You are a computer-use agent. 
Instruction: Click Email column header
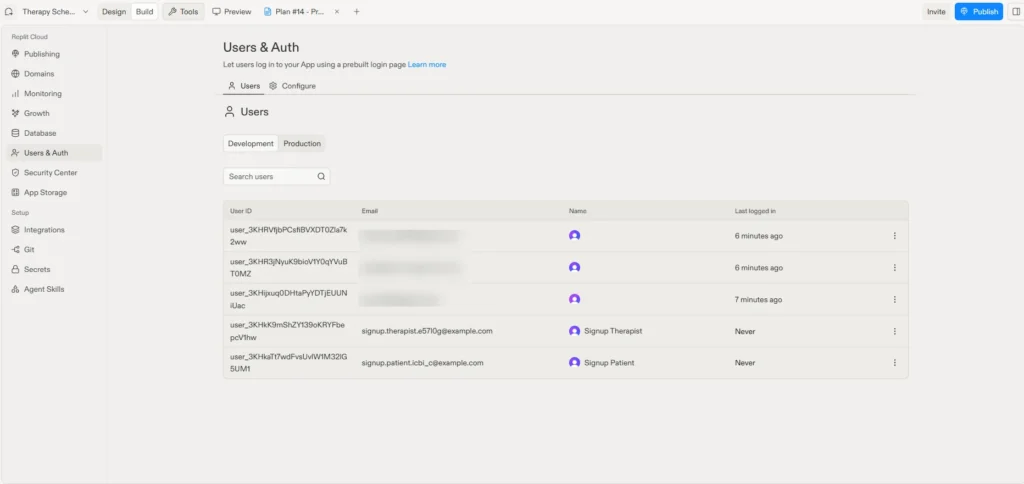pos(370,211)
